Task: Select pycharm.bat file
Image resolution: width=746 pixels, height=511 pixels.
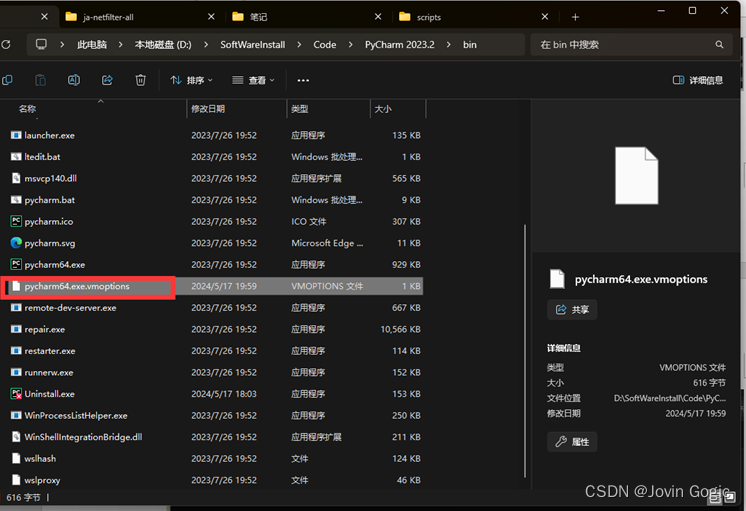Action: pyautogui.click(x=212, y=200)
